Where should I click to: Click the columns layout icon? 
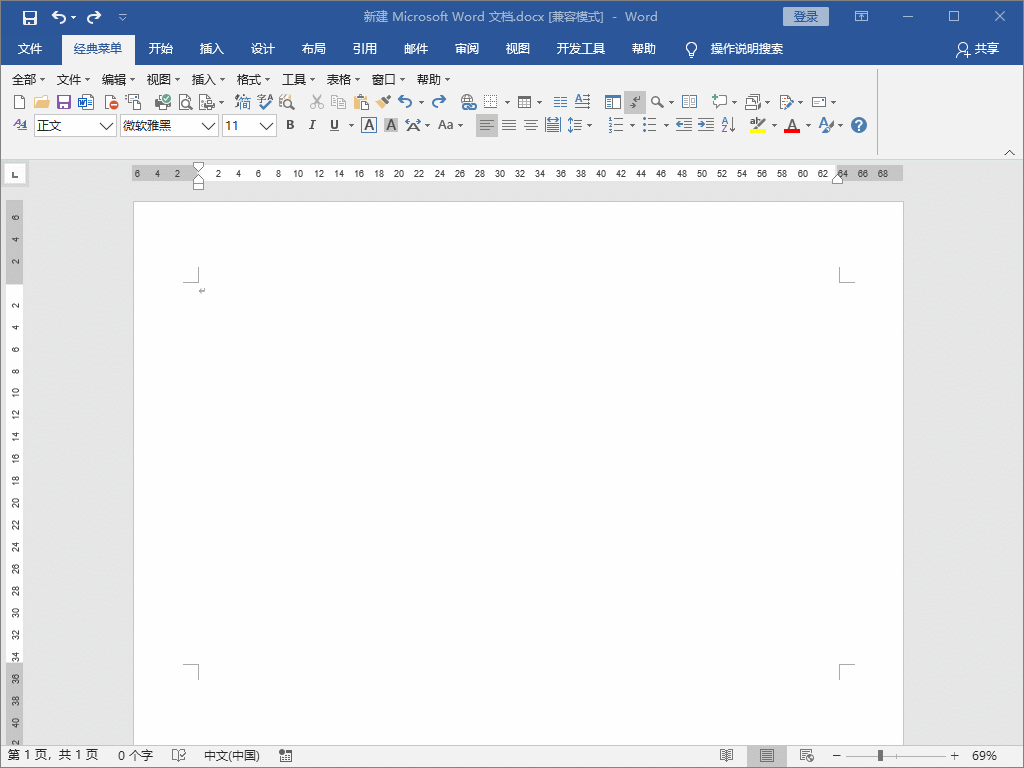pyautogui.click(x=560, y=102)
